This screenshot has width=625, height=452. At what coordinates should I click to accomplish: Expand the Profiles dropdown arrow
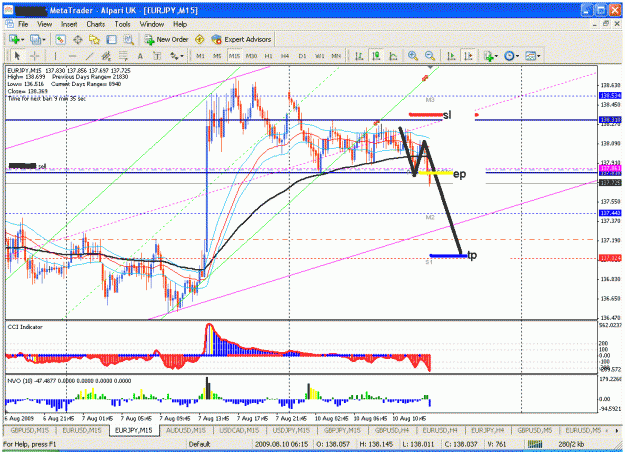[43, 40]
